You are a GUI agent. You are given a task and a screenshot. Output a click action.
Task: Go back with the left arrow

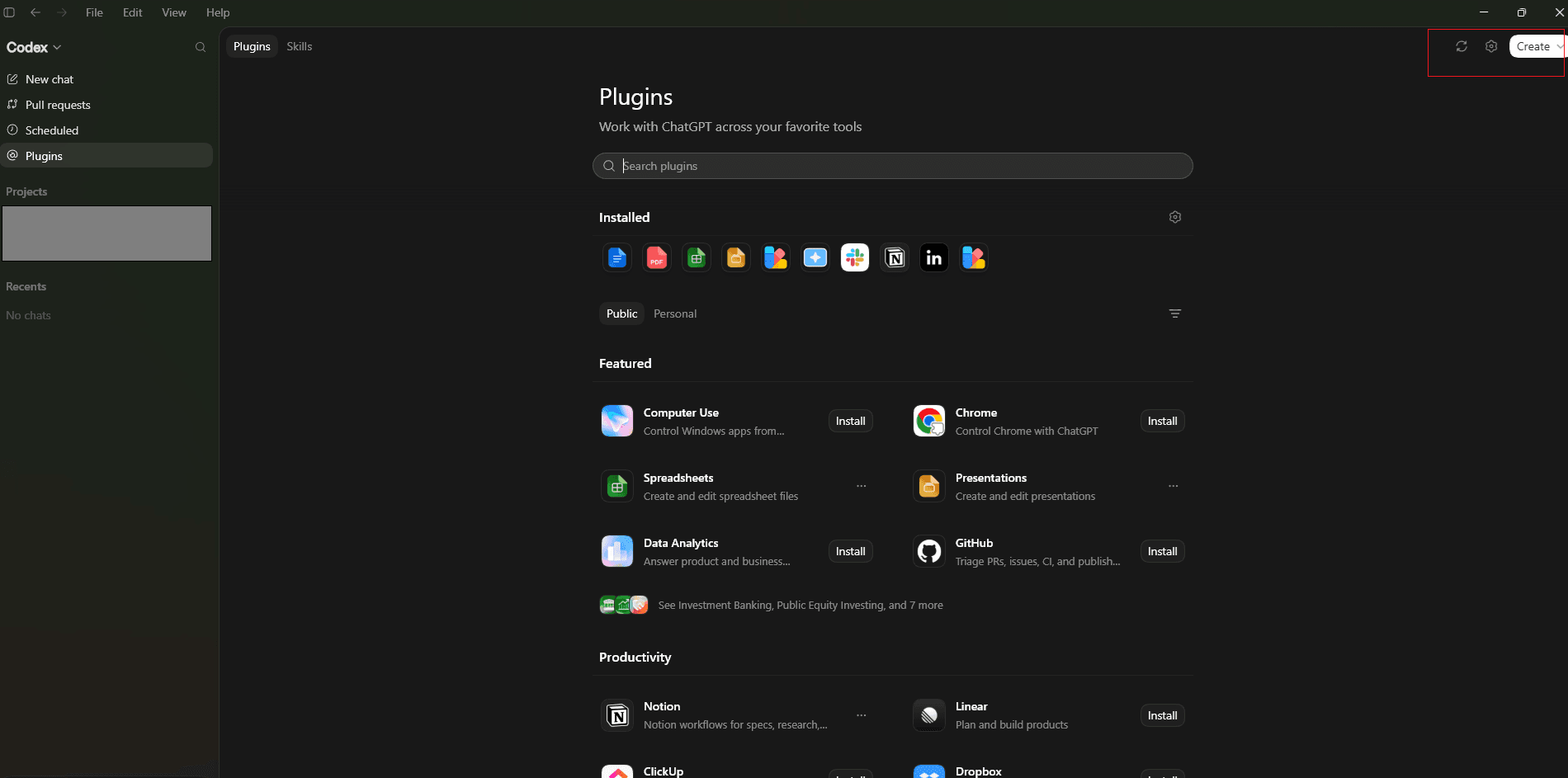point(35,12)
